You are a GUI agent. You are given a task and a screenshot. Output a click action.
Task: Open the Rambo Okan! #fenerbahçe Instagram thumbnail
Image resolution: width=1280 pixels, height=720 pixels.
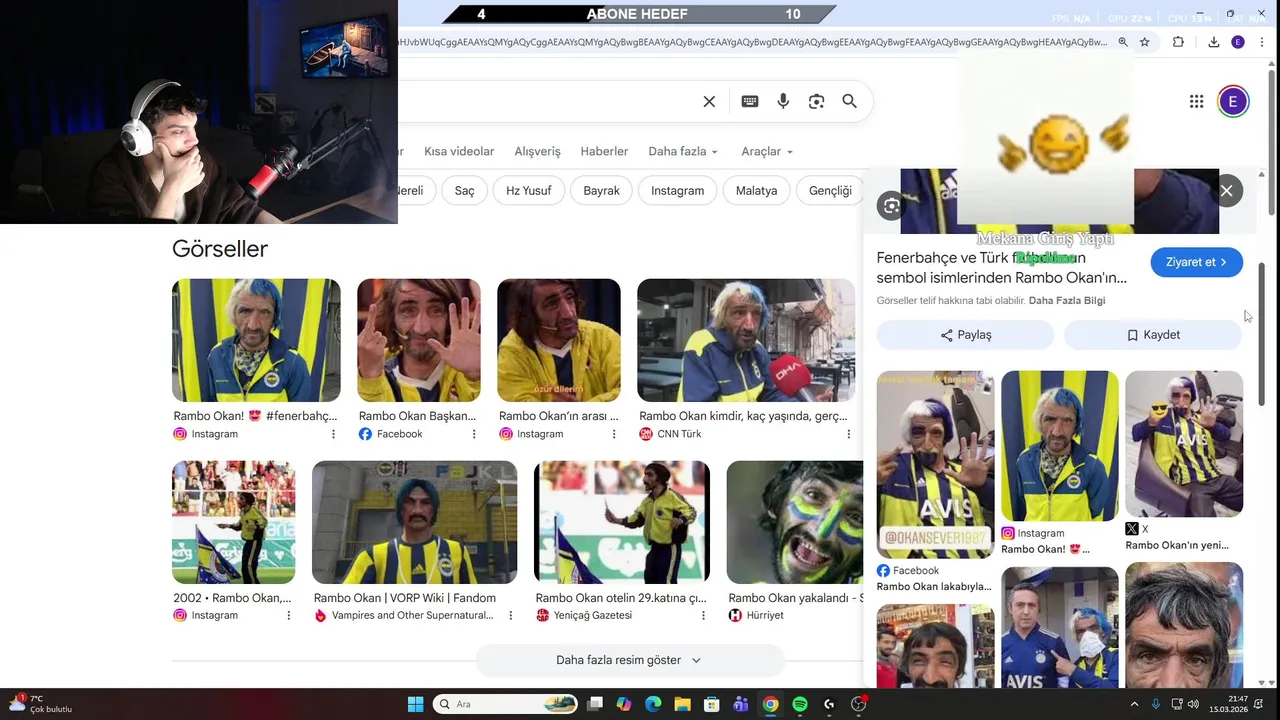click(256, 340)
